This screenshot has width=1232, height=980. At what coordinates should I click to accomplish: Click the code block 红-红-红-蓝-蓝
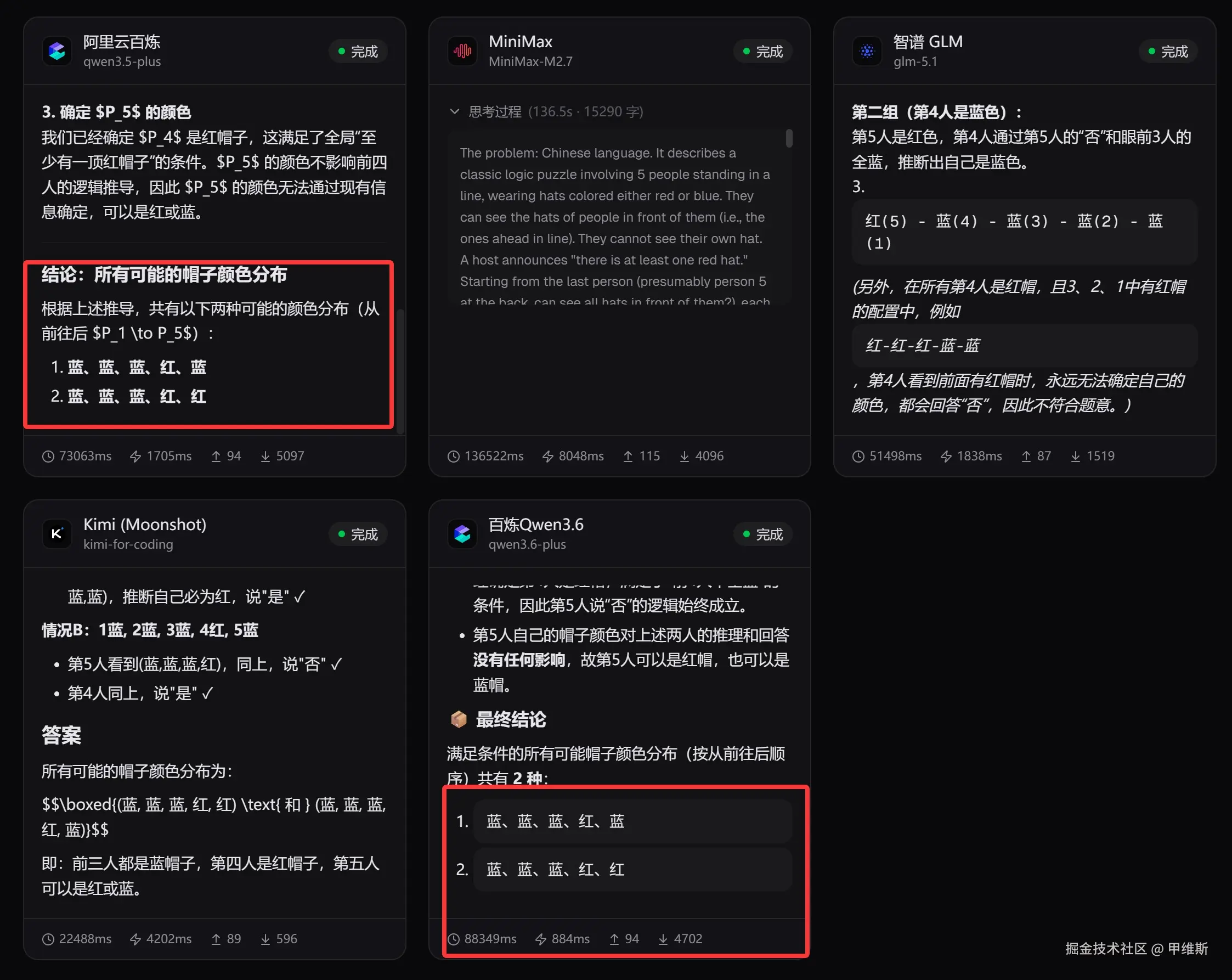[1025, 345]
